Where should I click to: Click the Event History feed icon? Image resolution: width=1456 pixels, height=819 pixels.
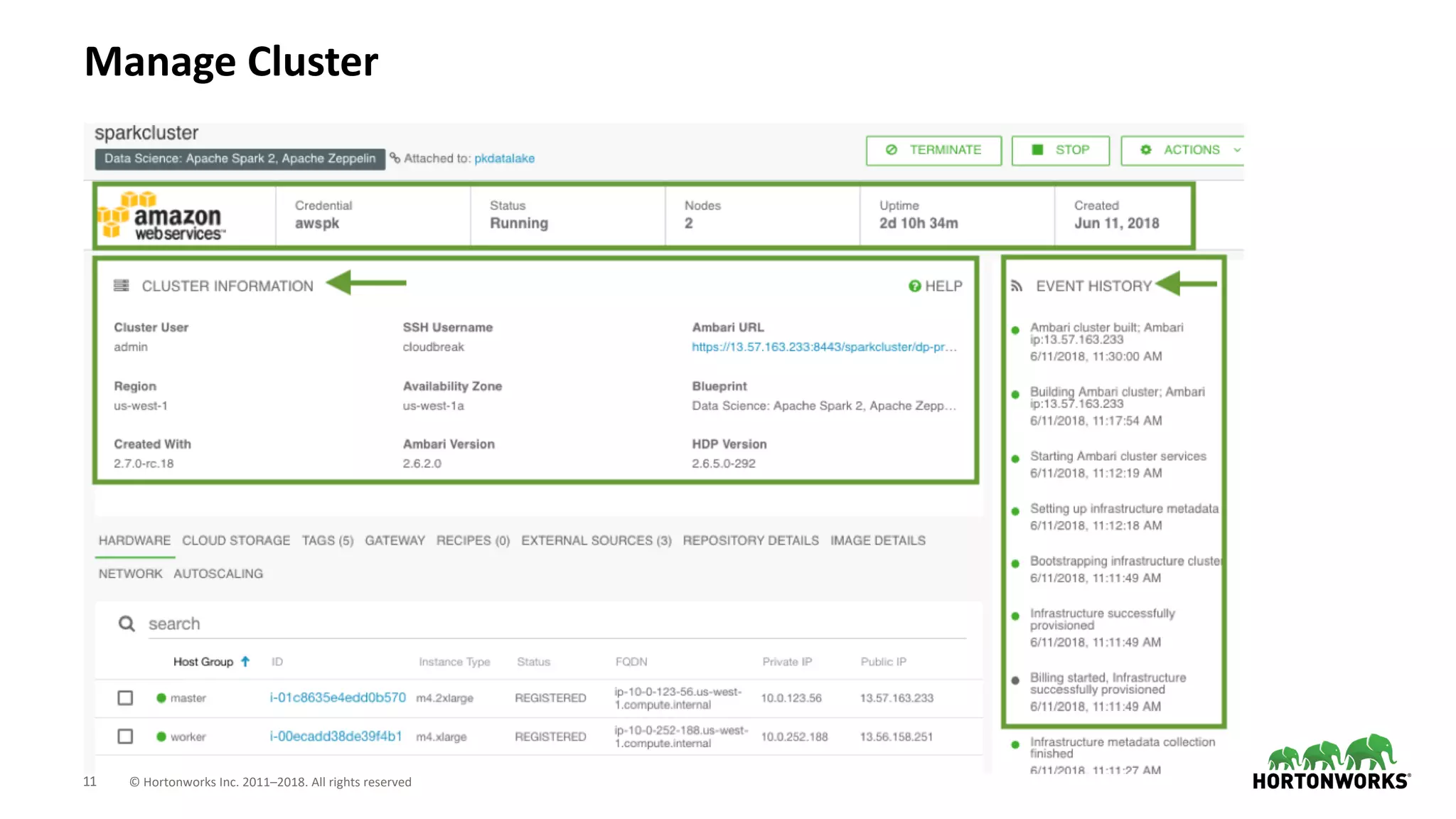click(x=1017, y=286)
